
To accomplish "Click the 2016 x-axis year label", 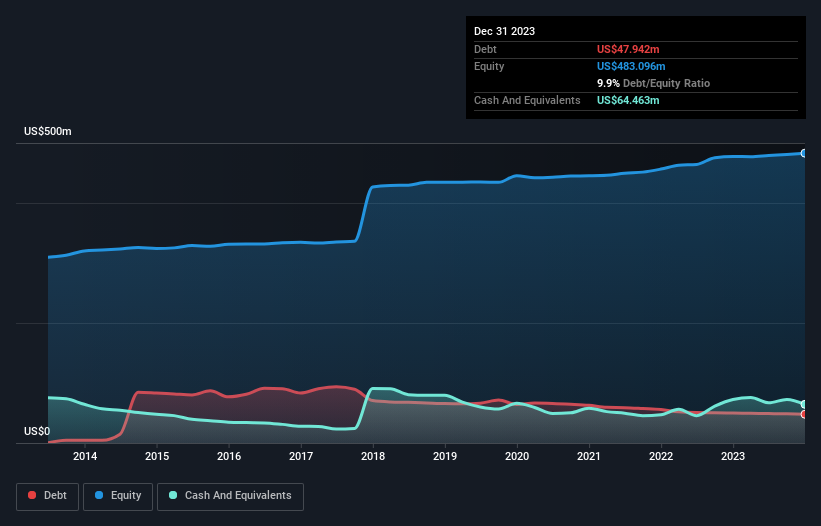I will coord(229,456).
